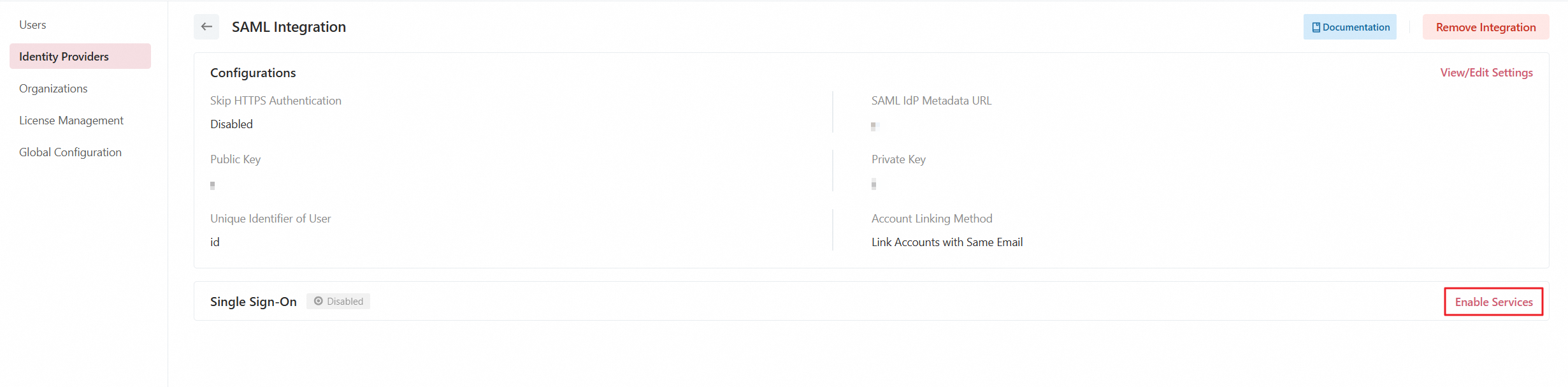The width and height of the screenshot is (1568, 387).
Task: Open License Management from sidebar
Action: (x=71, y=120)
